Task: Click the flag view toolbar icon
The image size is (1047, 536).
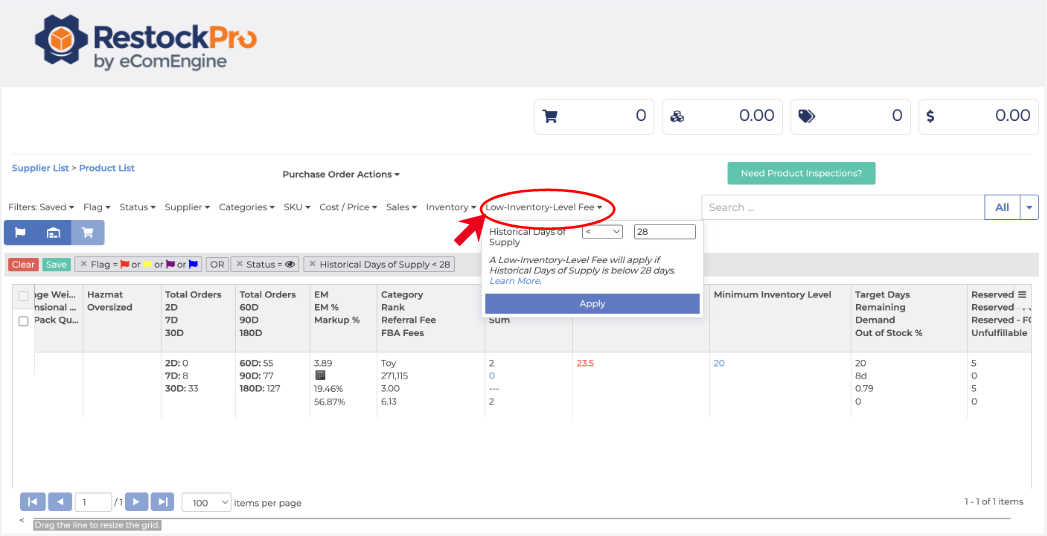Action: tap(20, 232)
